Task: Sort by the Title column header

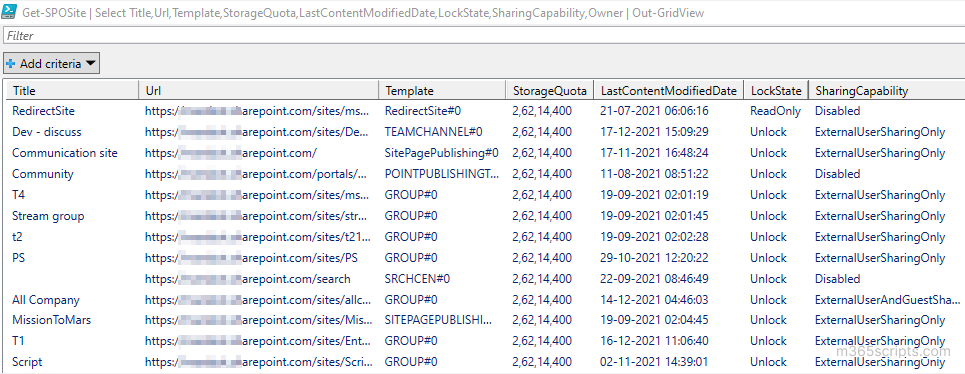Action: [71, 90]
